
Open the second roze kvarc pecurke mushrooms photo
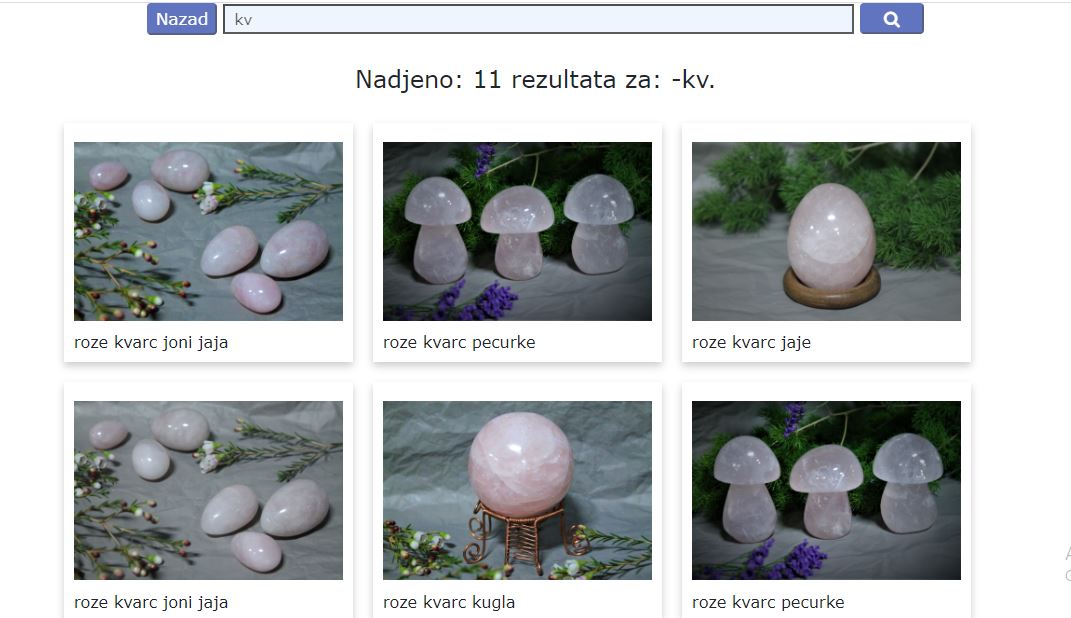click(826, 490)
